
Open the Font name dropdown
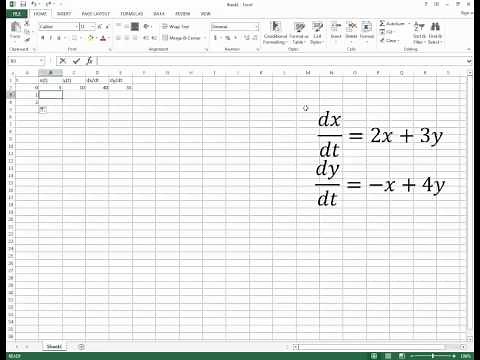76,27
